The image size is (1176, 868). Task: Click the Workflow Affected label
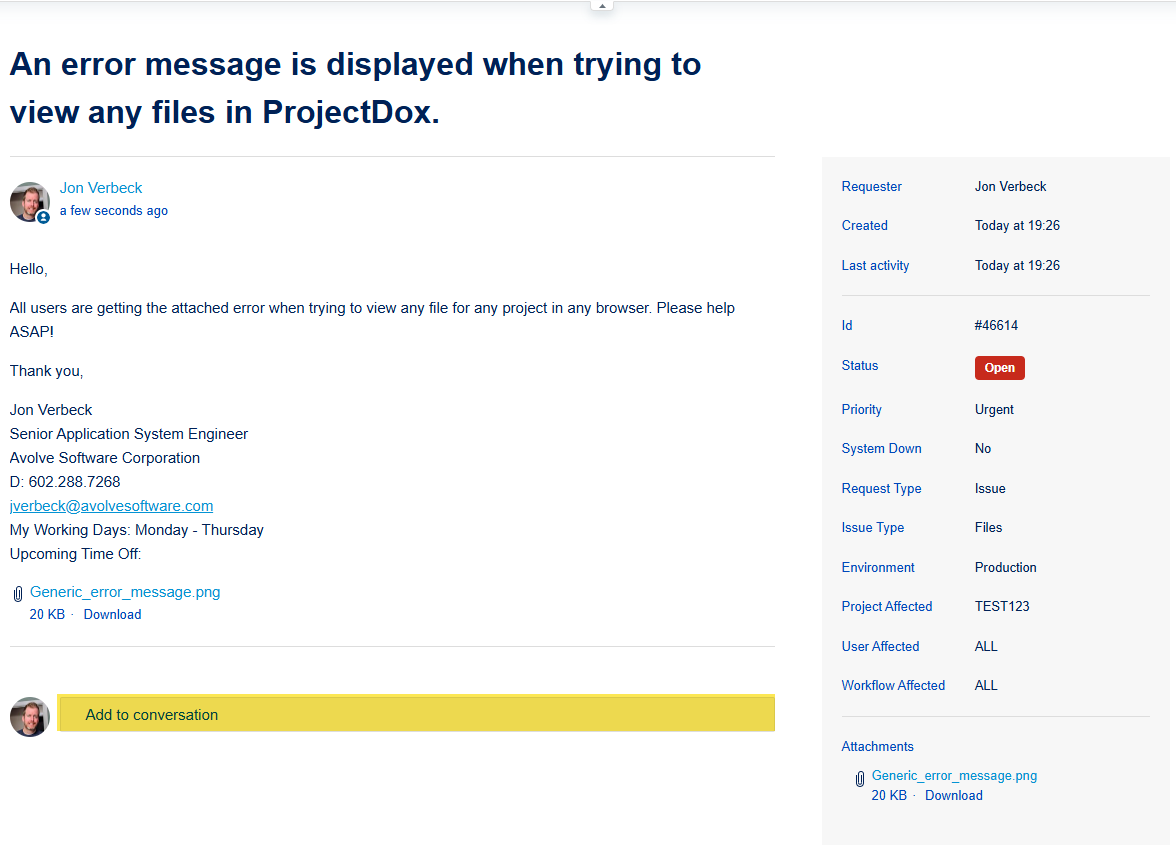click(x=892, y=686)
